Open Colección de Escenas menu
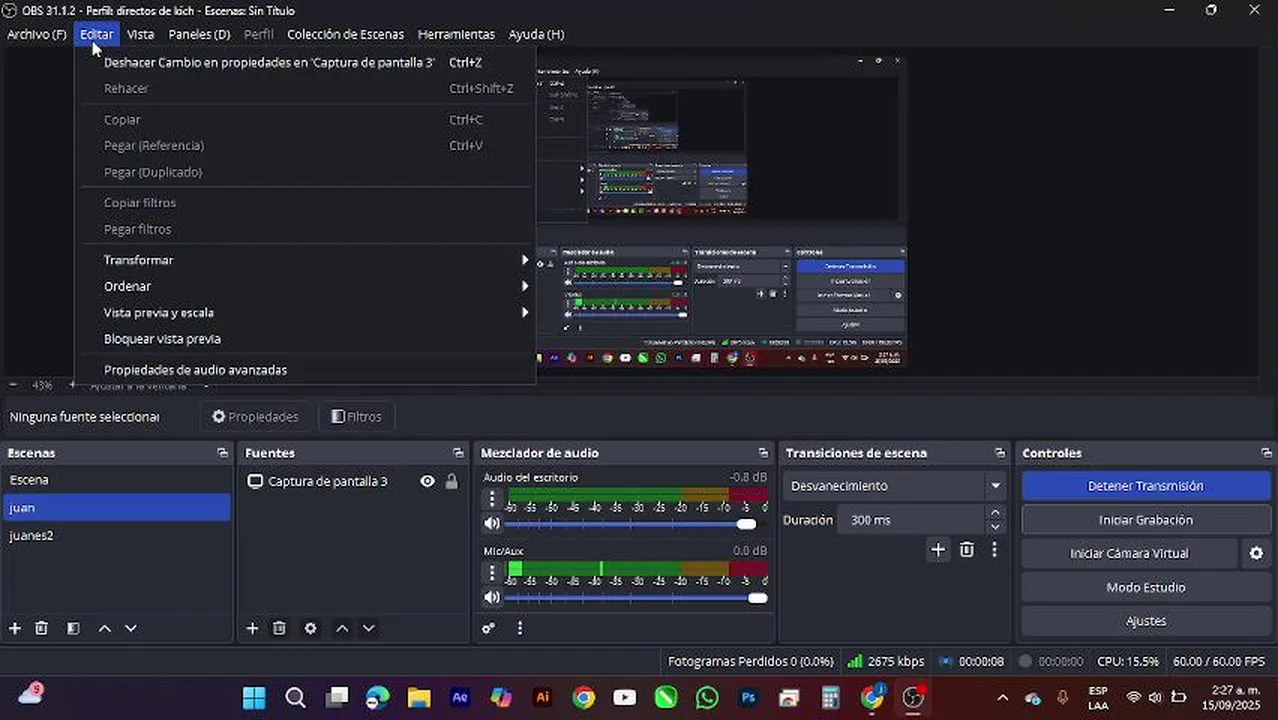This screenshot has height=720, width=1278. [345, 34]
